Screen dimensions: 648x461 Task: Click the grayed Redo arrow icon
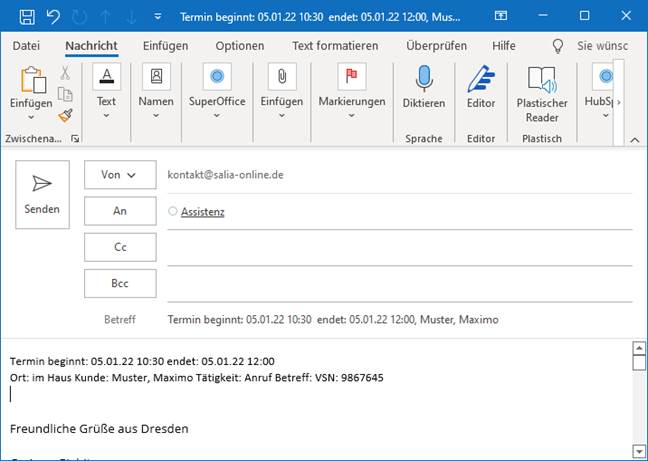point(79,17)
